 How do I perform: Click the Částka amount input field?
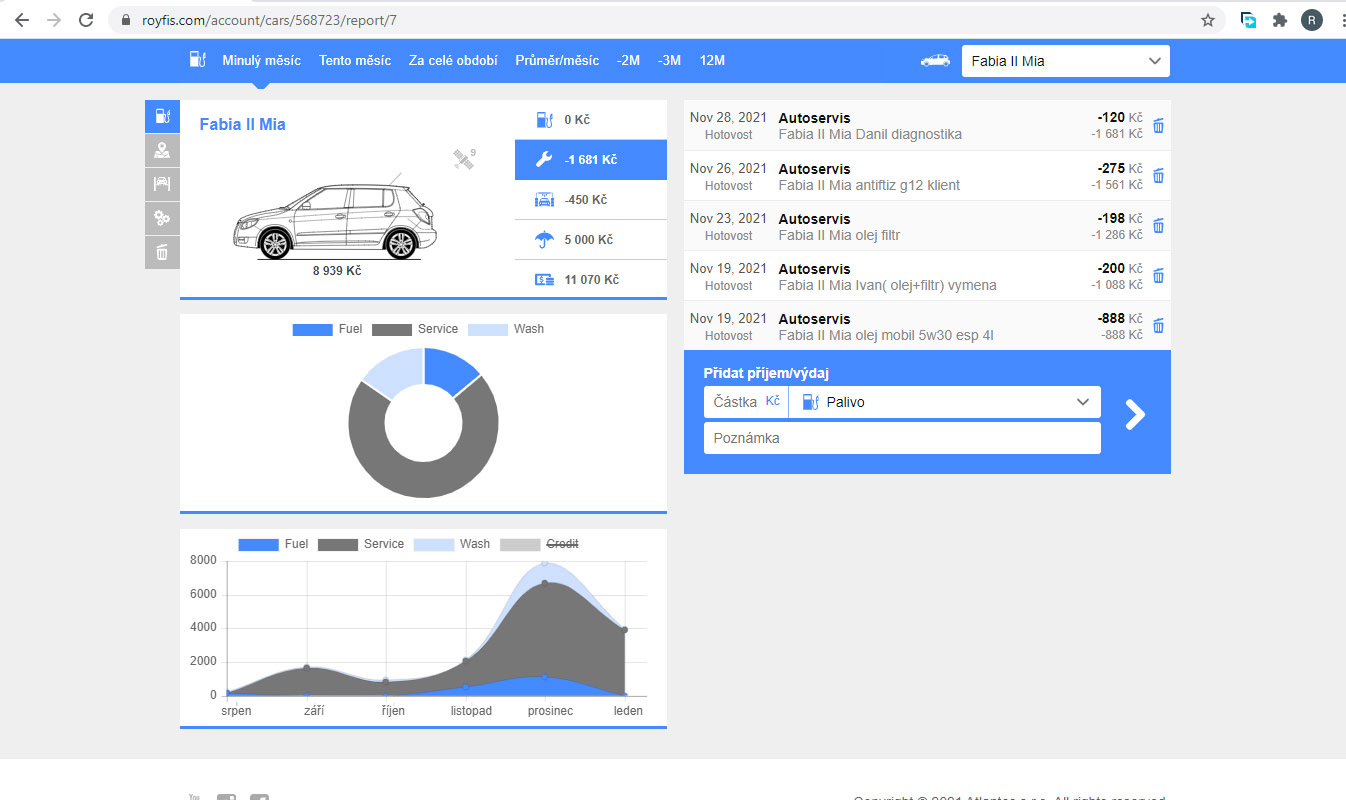point(746,402)
